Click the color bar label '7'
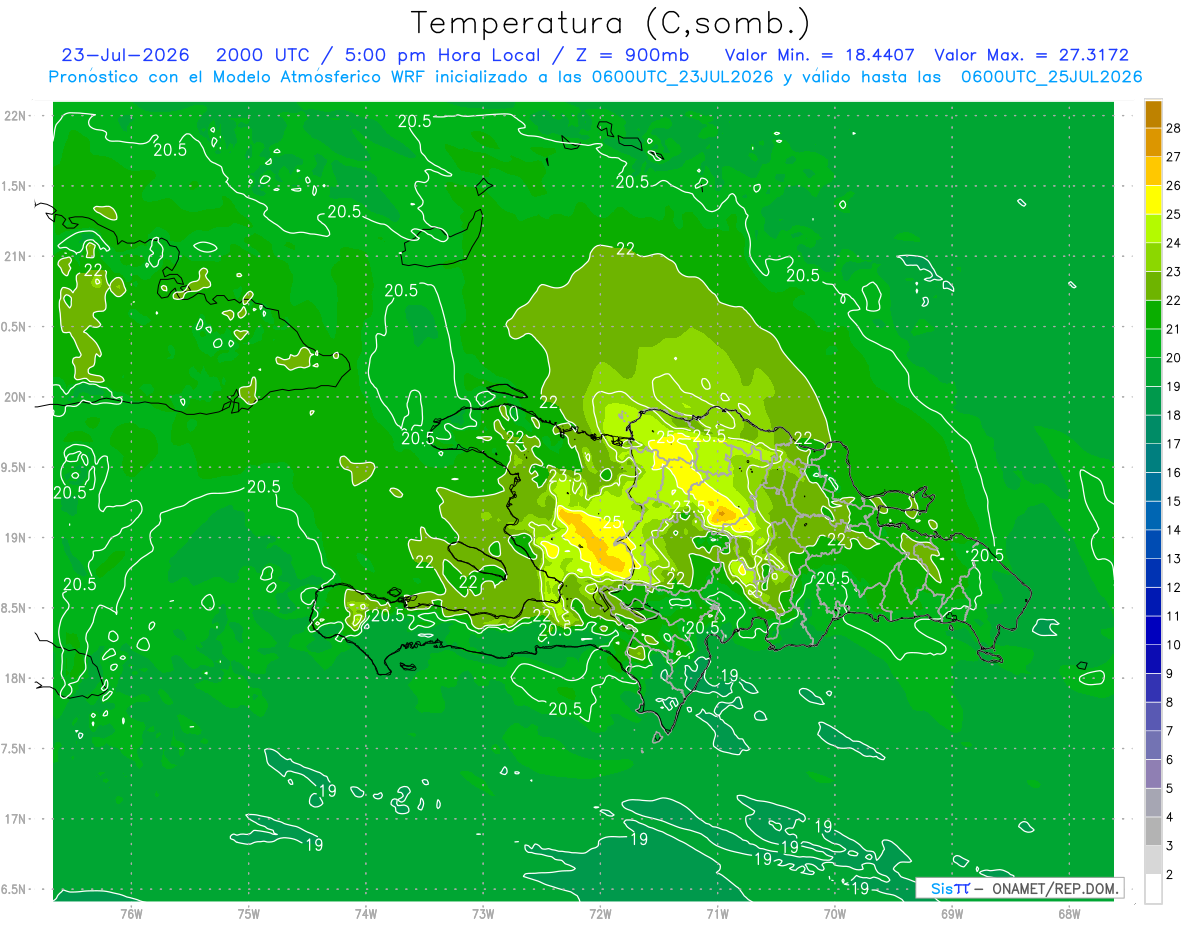This screenshot has width=1200, height=927. 1170,731
